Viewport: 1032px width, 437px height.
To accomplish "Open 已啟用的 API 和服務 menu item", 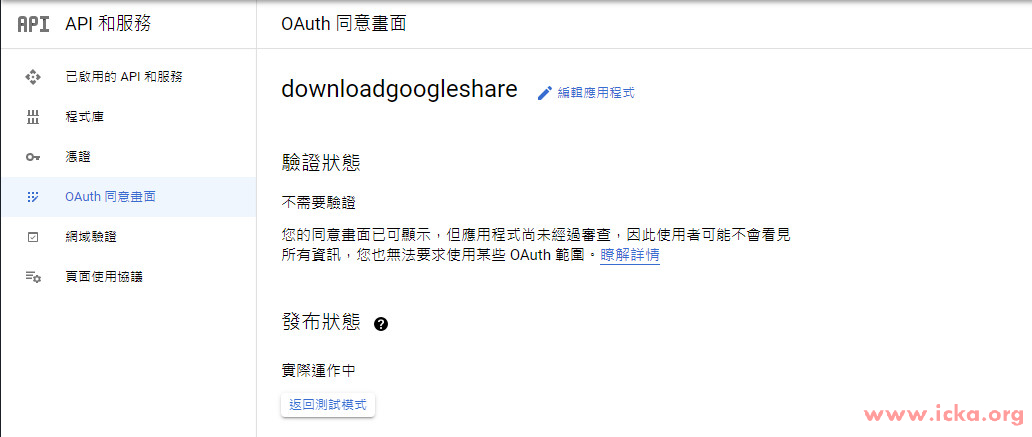I will (128, 77).
